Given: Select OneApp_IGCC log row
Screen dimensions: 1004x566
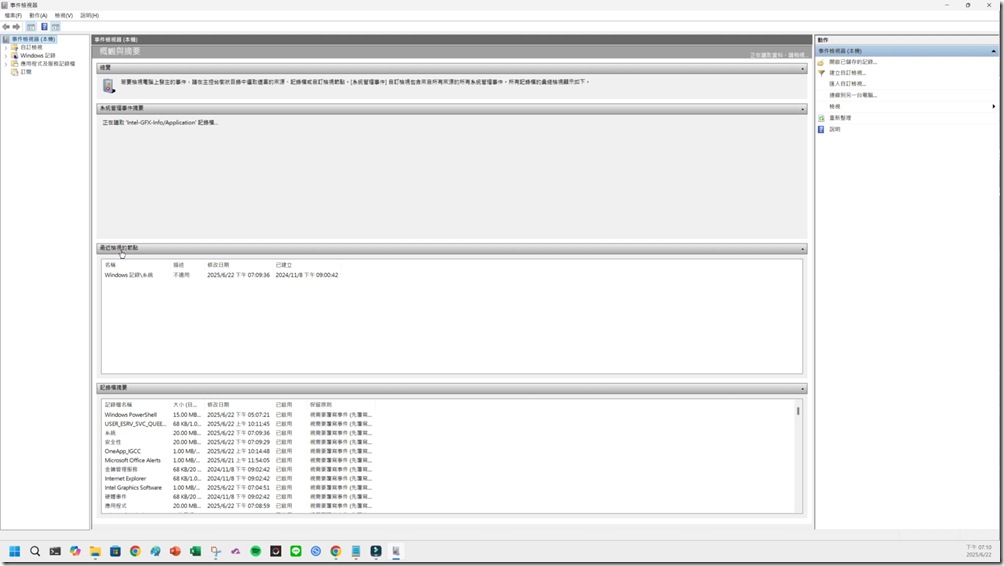Looking at the screenshot, I should click(238, 451).
